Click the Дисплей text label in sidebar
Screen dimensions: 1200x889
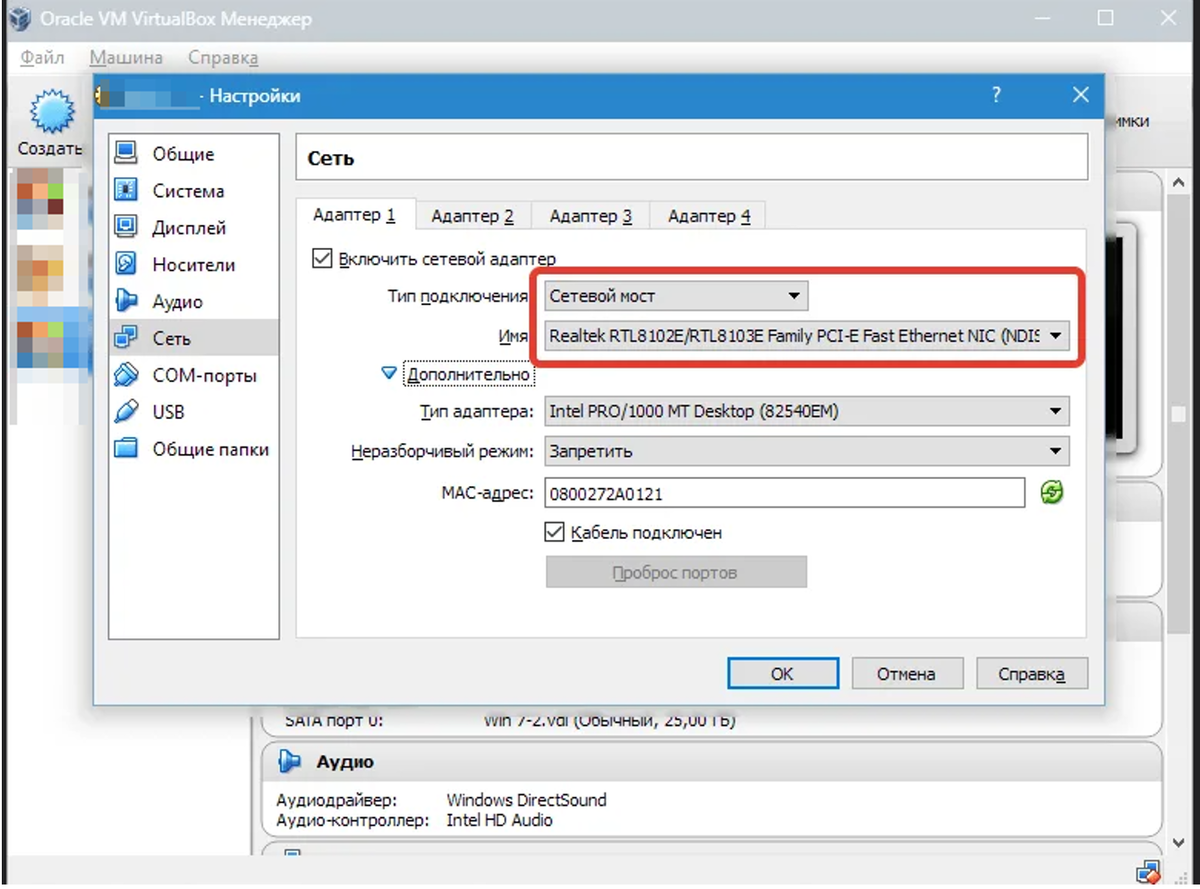pyautogui.click(x=189, y=228)
